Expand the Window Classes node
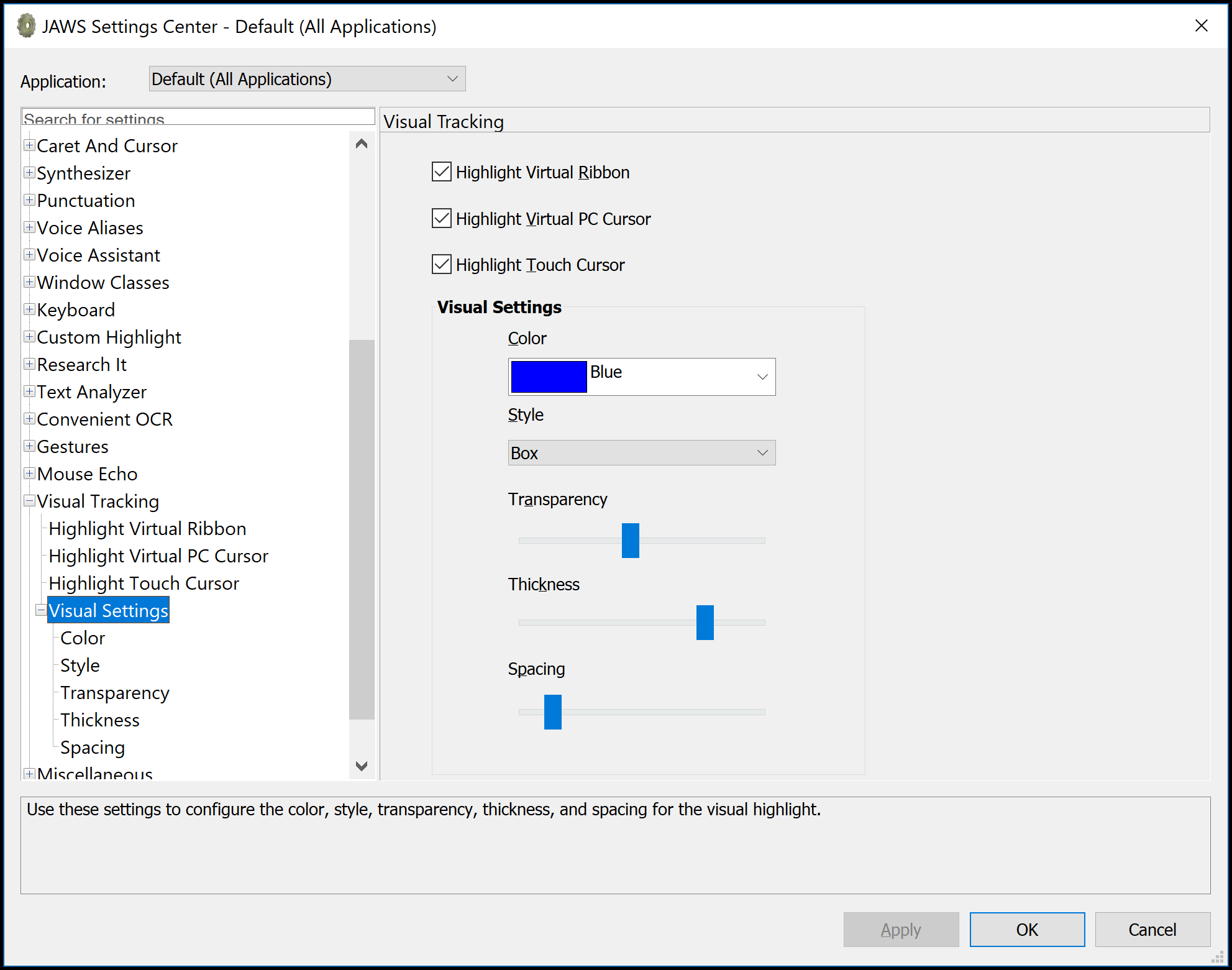The height and width of the screenshot is (970, 1232). (x=29, y=282)
